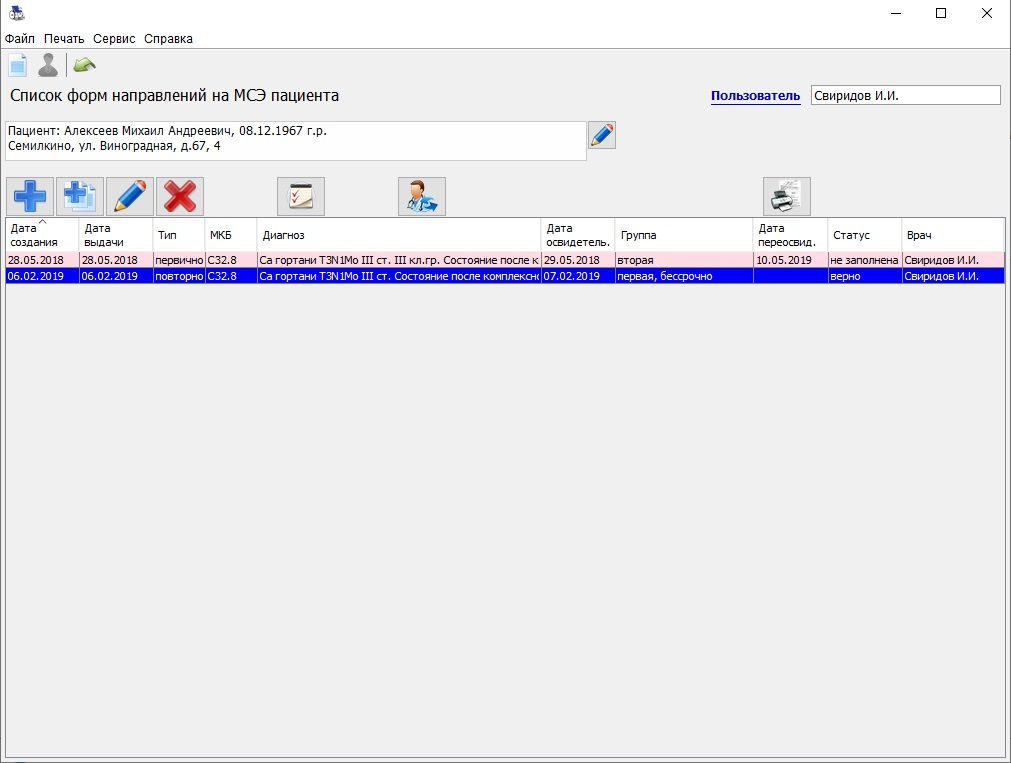The width and height of the screenshot is (1011, 763).
Task: Click the pencil icon beside patient info
Action: (602, 135)
